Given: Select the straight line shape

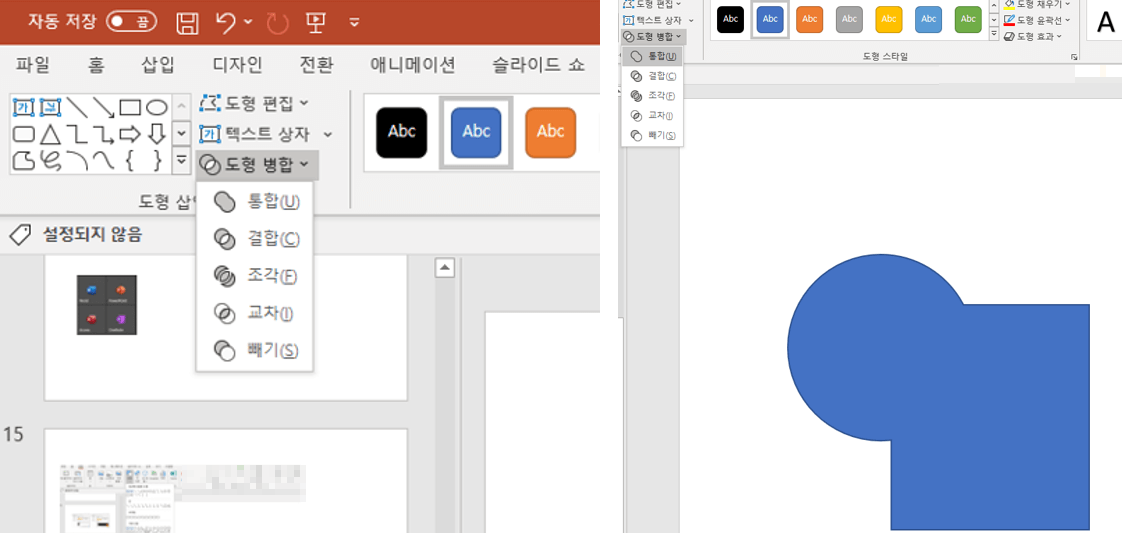Looking at the screenshot, I should [x=77, y=108].
